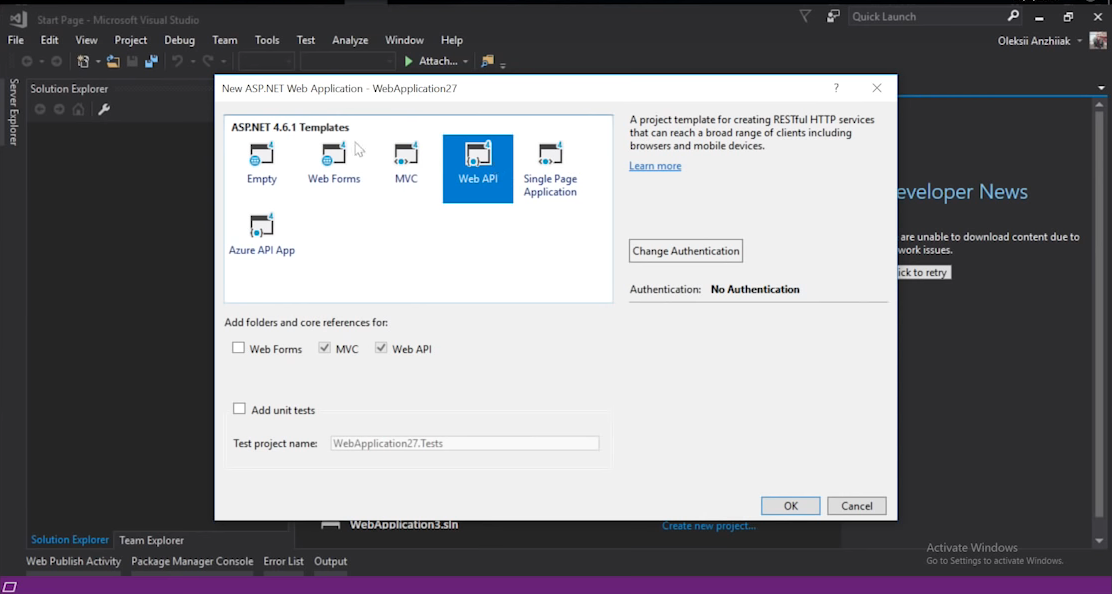Click the OK button

(791, 506)
